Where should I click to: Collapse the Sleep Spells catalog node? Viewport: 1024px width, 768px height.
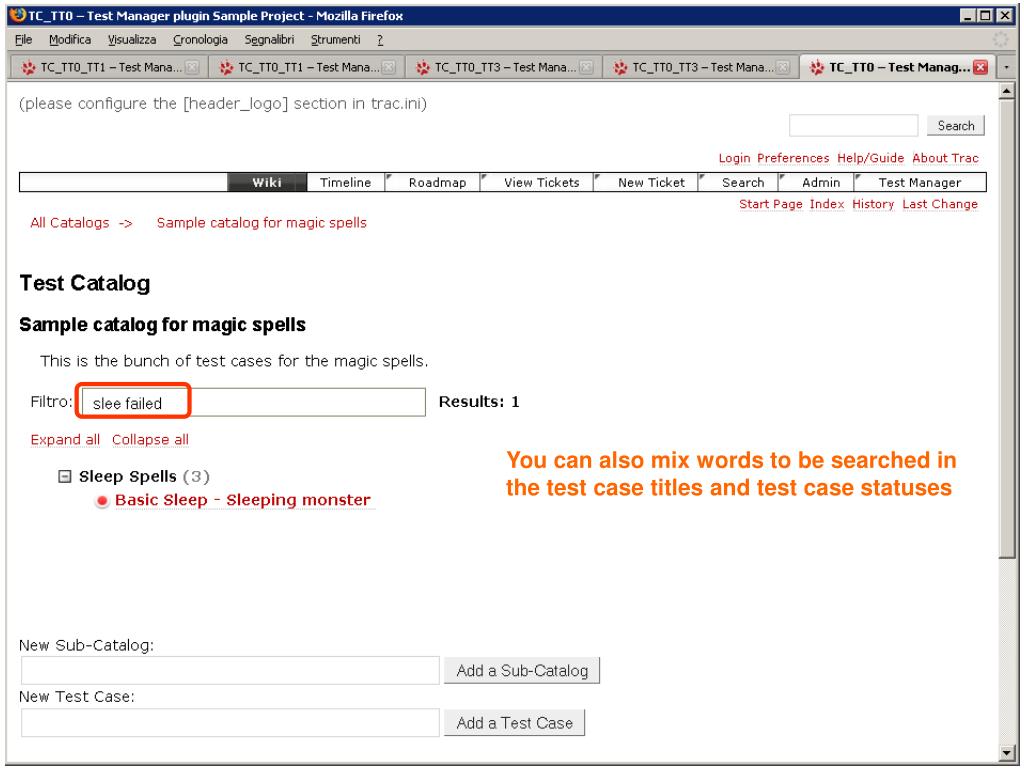pyautogui.click(x=64, y=477)
